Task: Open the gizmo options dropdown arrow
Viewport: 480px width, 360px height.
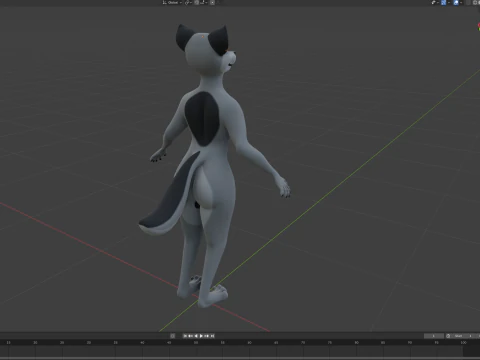Action: coord(449,3)
